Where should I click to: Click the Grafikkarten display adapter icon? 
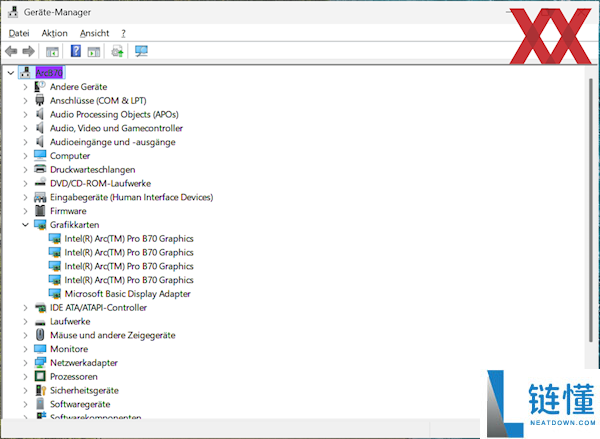pos(40,225)
